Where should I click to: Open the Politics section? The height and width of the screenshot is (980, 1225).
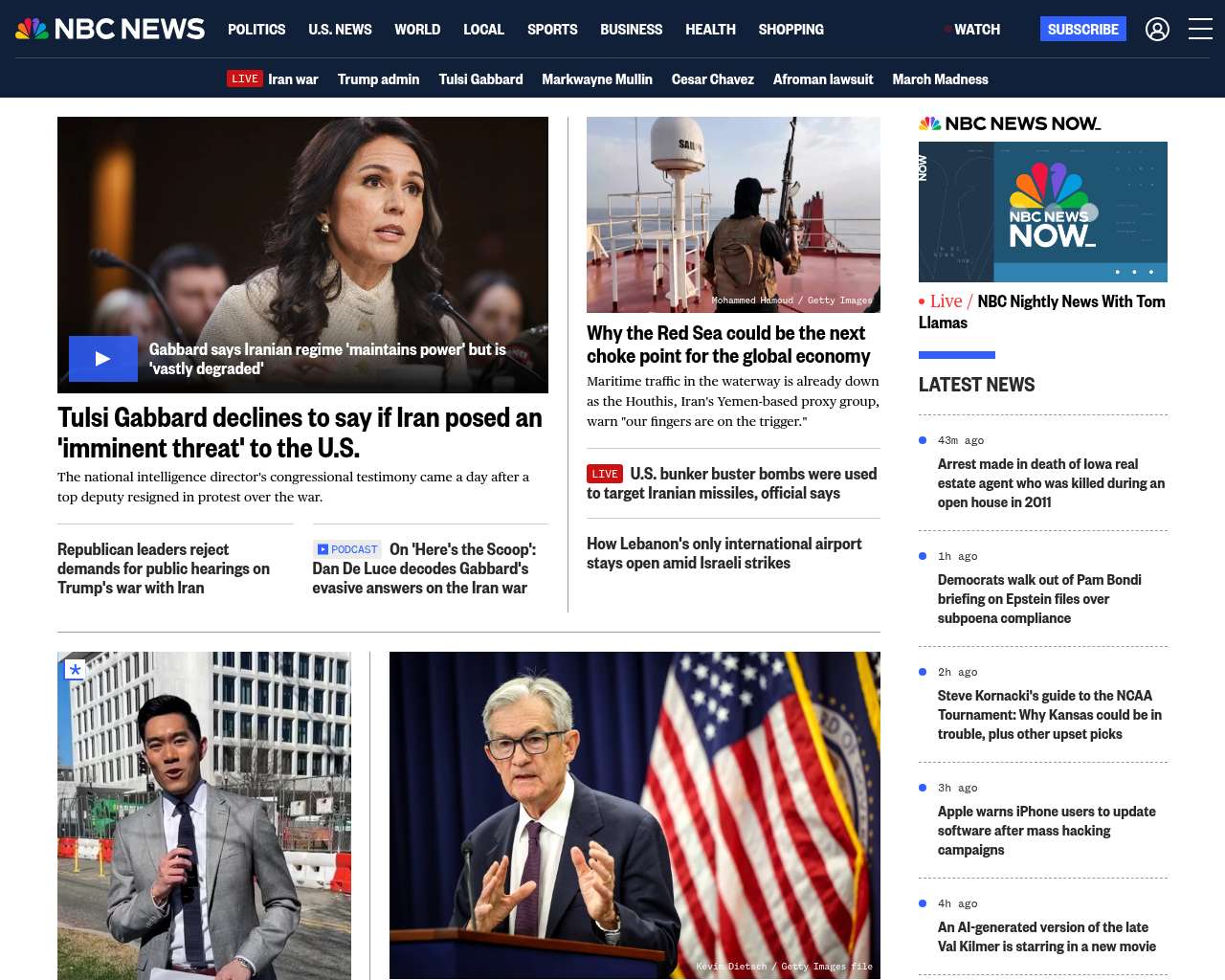(256, 30)
